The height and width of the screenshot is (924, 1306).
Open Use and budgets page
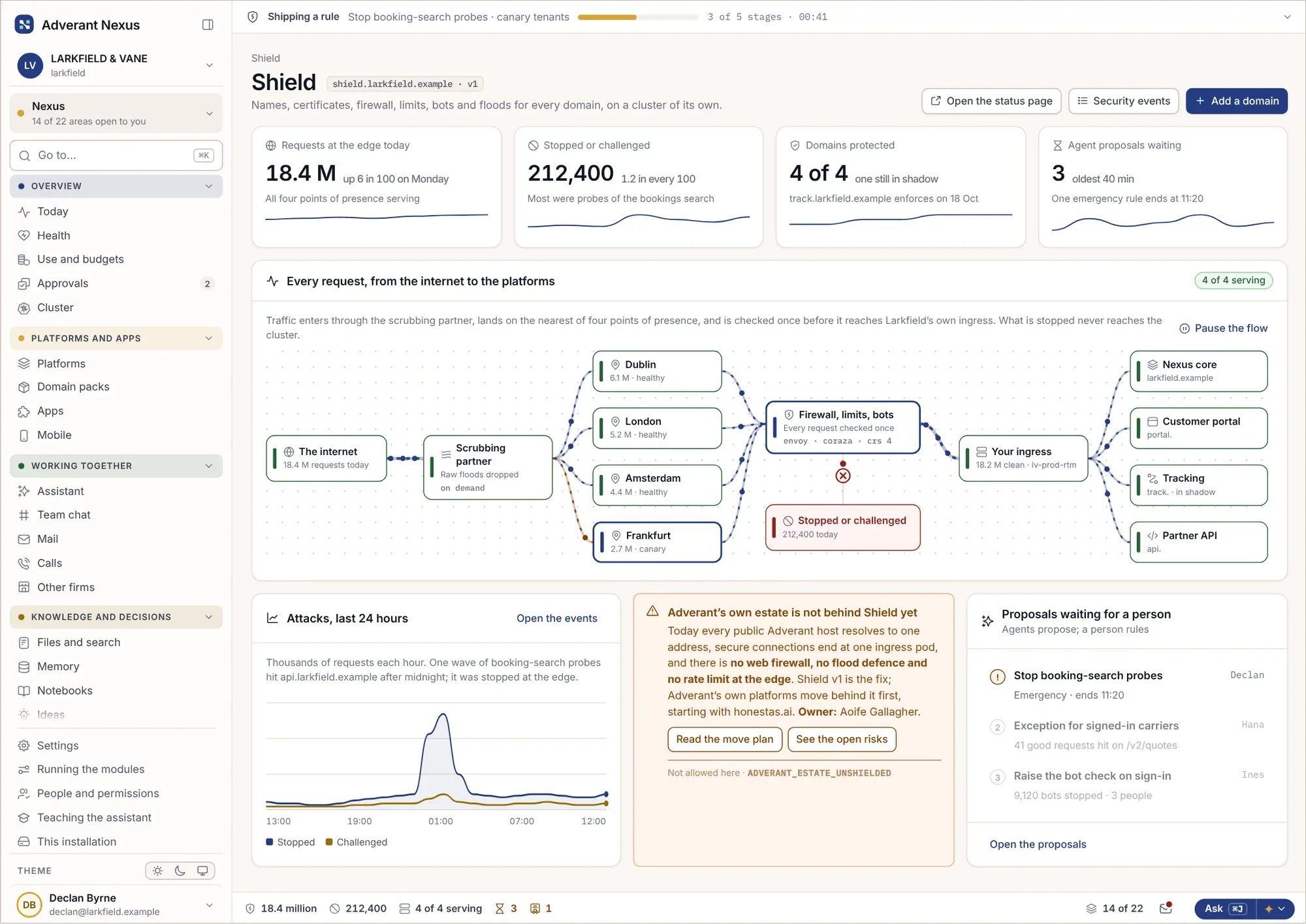(116, 259)
